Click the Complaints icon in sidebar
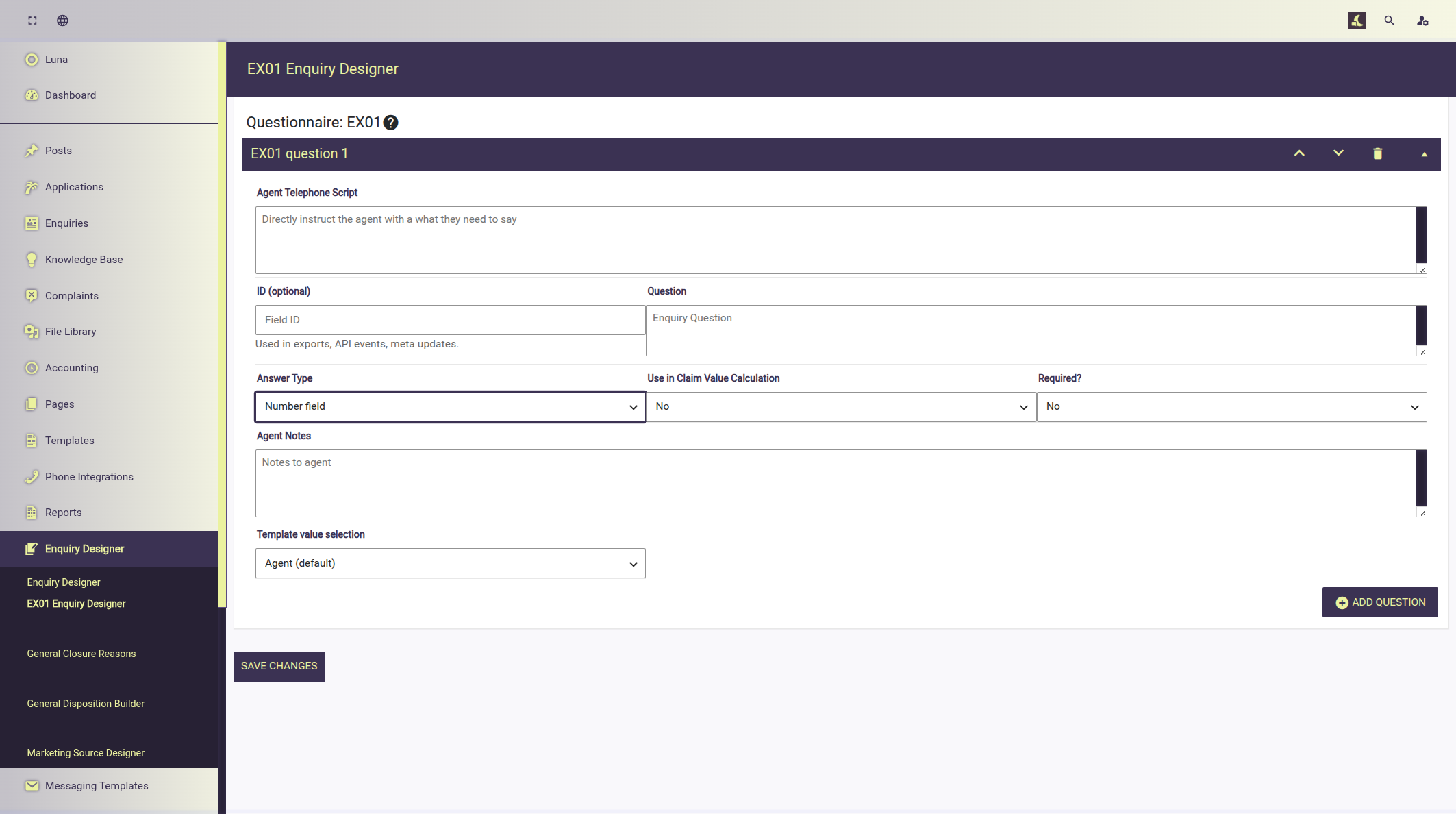 click(32, 296)
